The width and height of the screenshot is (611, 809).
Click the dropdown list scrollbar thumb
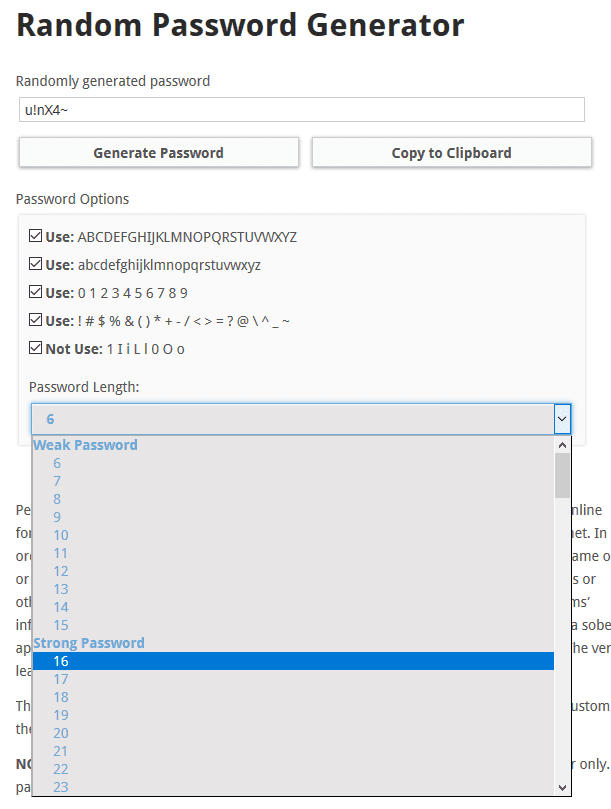click(x=562, y=475)
